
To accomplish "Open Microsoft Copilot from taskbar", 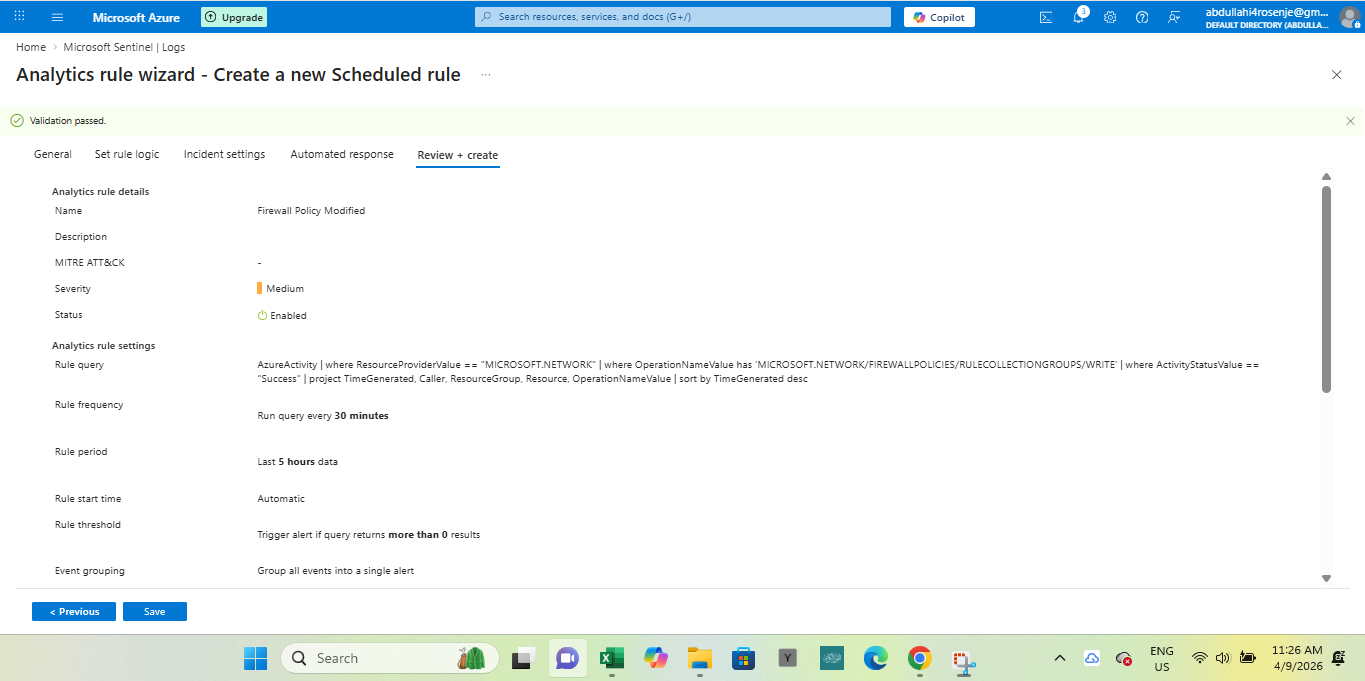I will coord(656,658).
